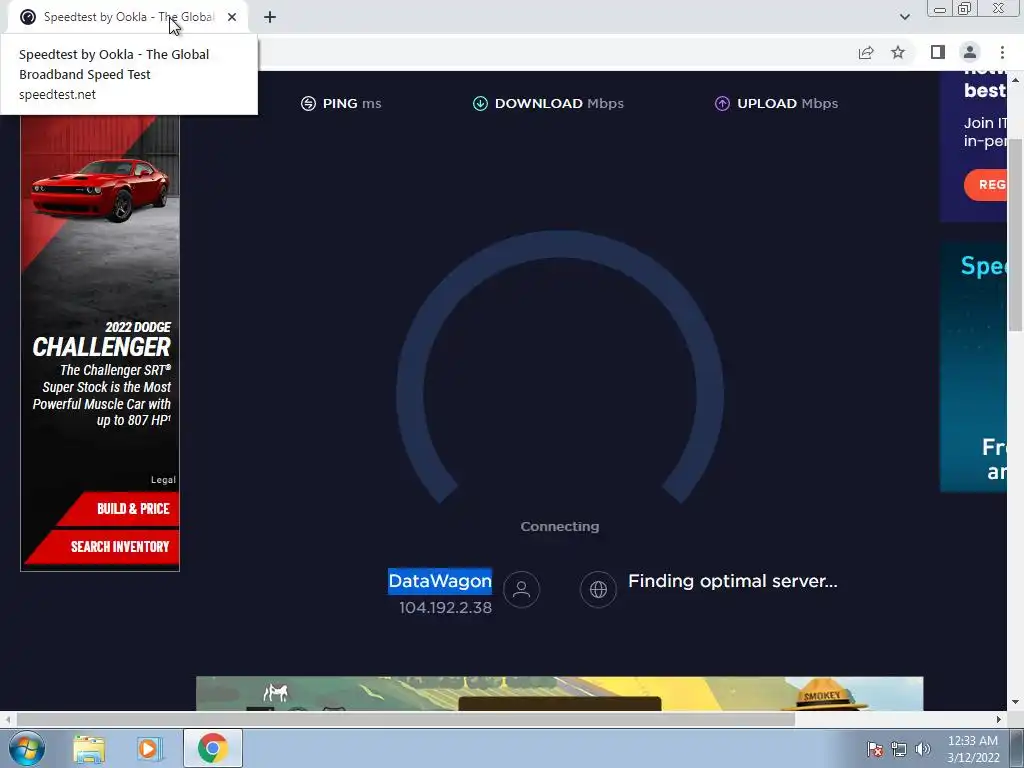Open the Action Center flag icon
1024x768 pixels.
click(875, 749)
